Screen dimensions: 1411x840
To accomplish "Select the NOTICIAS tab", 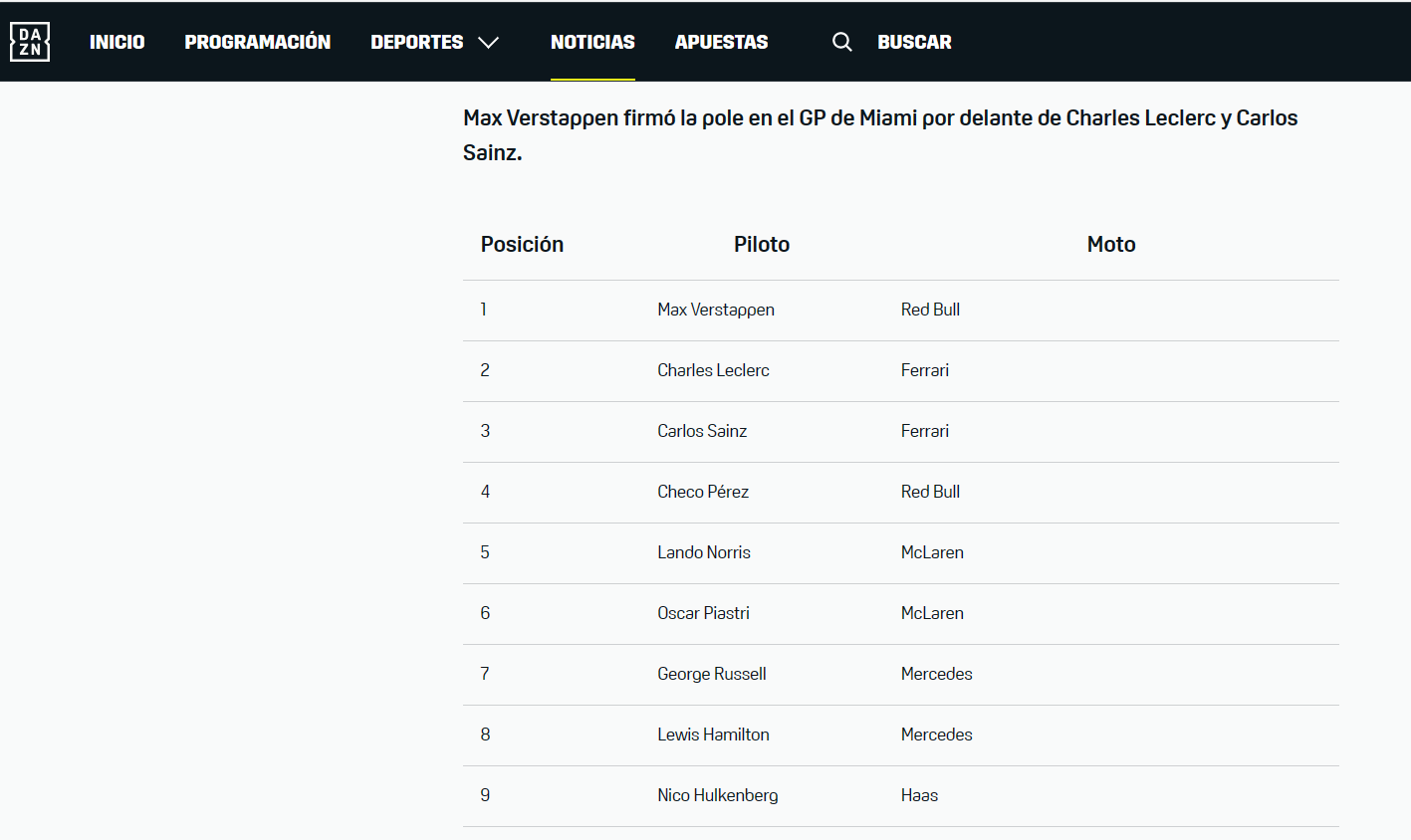I will (592, 42).
